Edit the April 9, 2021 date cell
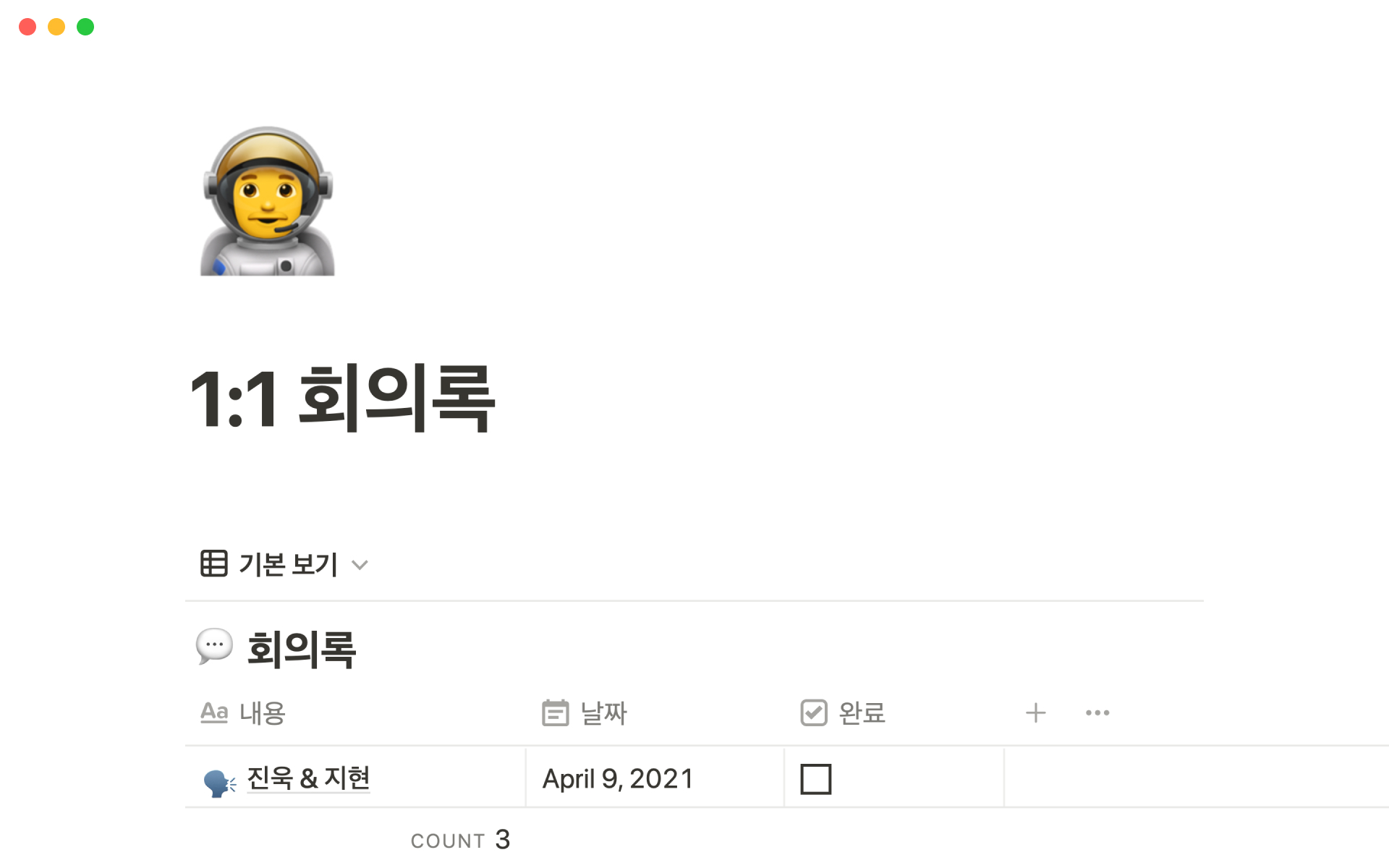Image resolution: width=1389 pixels, height=868 pixels. (x=655, y=778)
